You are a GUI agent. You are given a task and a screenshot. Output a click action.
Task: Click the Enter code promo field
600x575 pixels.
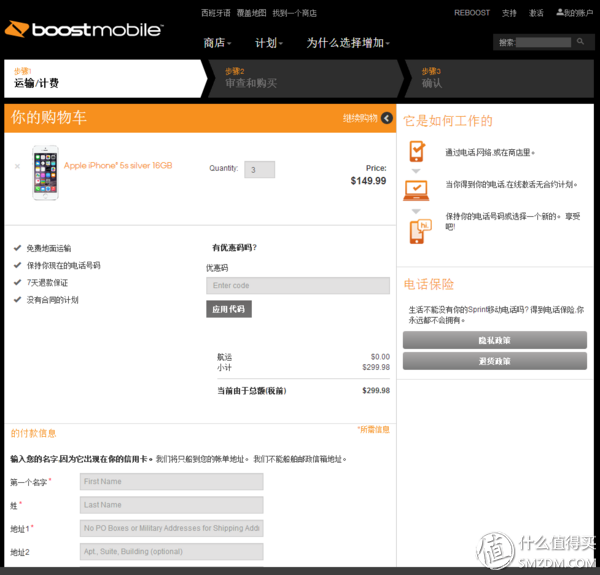[x=298, y=285]
